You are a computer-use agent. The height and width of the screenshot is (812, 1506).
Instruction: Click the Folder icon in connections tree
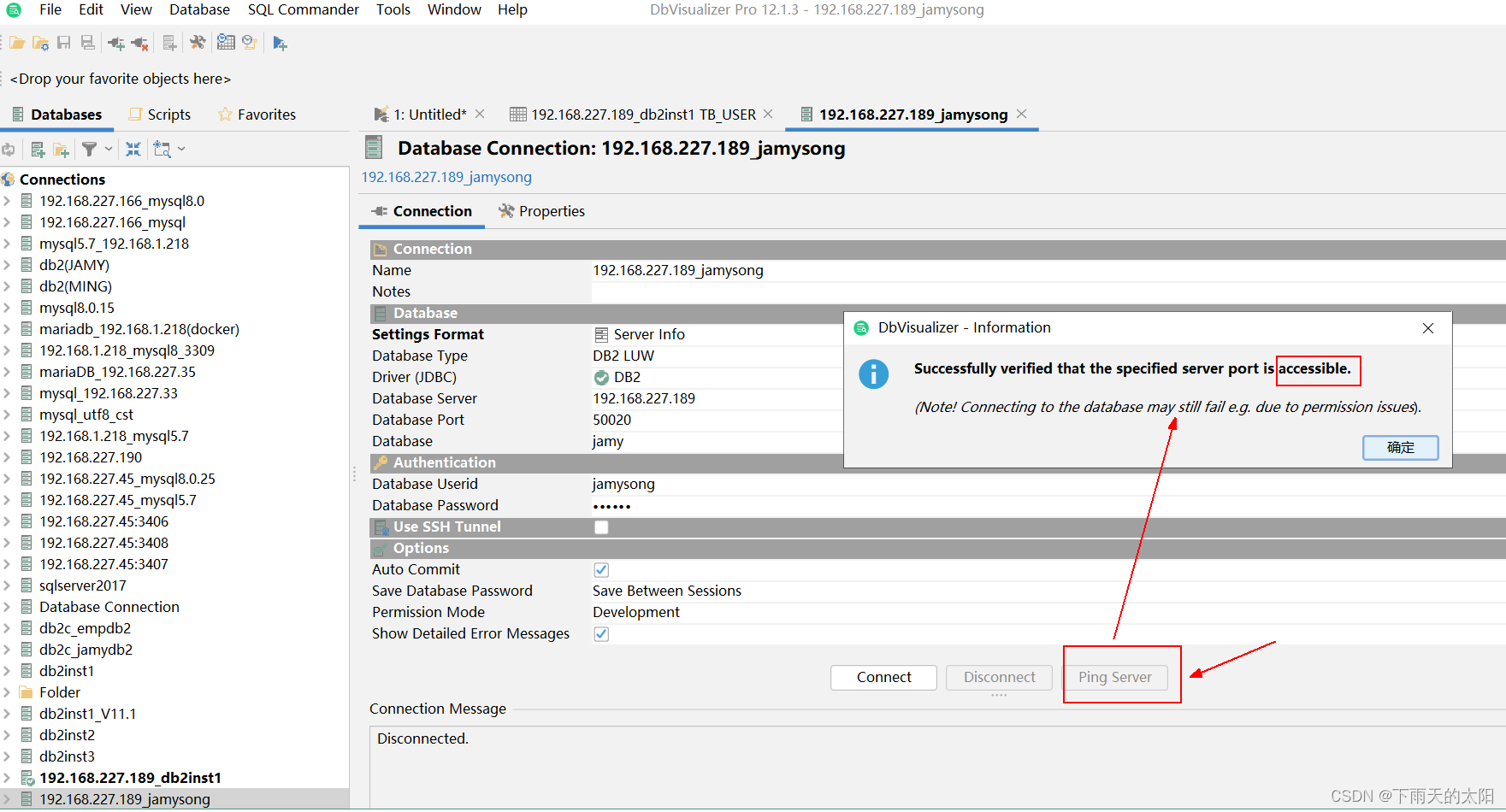(27, 692)
